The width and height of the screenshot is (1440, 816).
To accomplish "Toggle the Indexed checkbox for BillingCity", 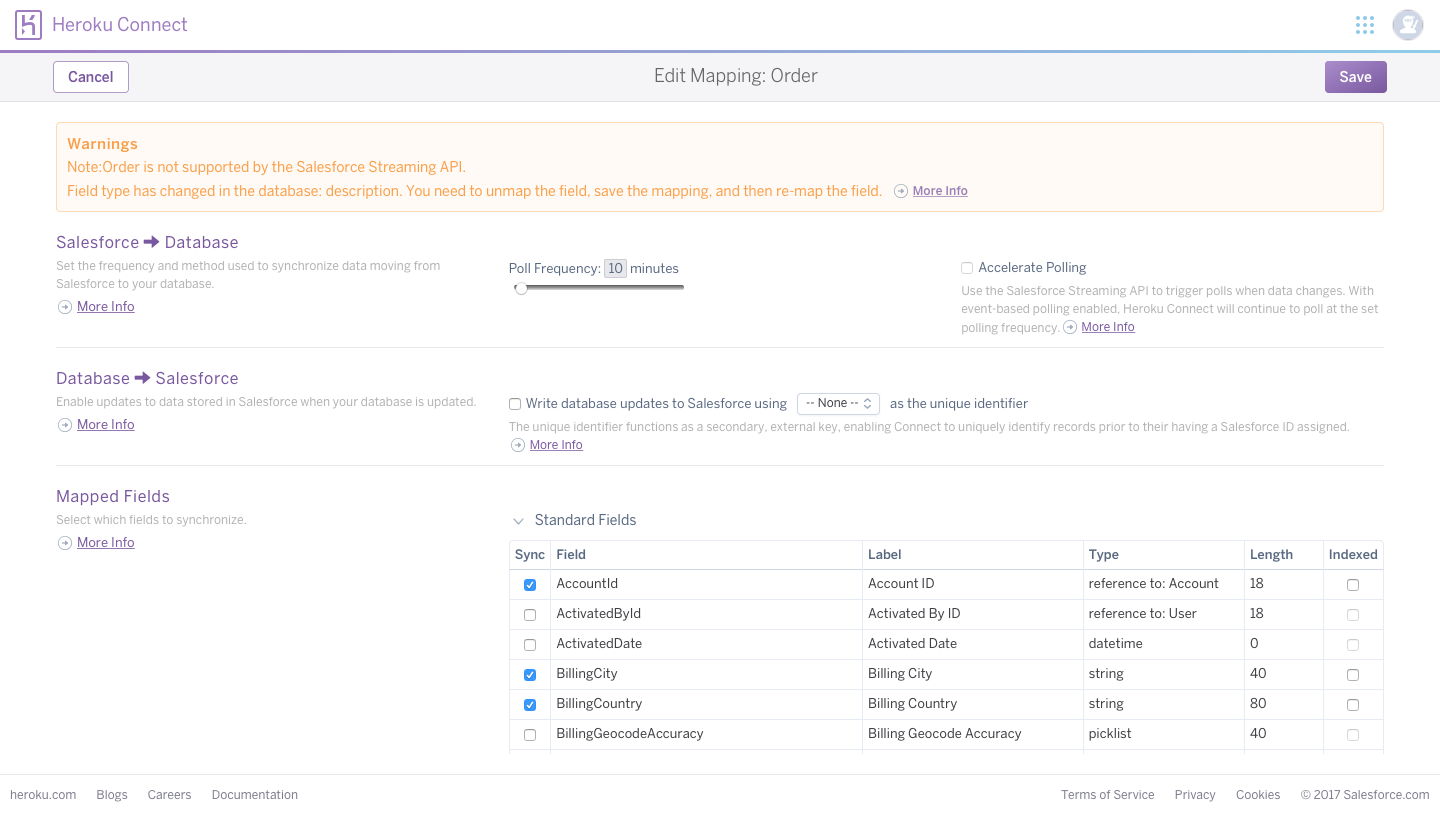I will pos(1353,675).
